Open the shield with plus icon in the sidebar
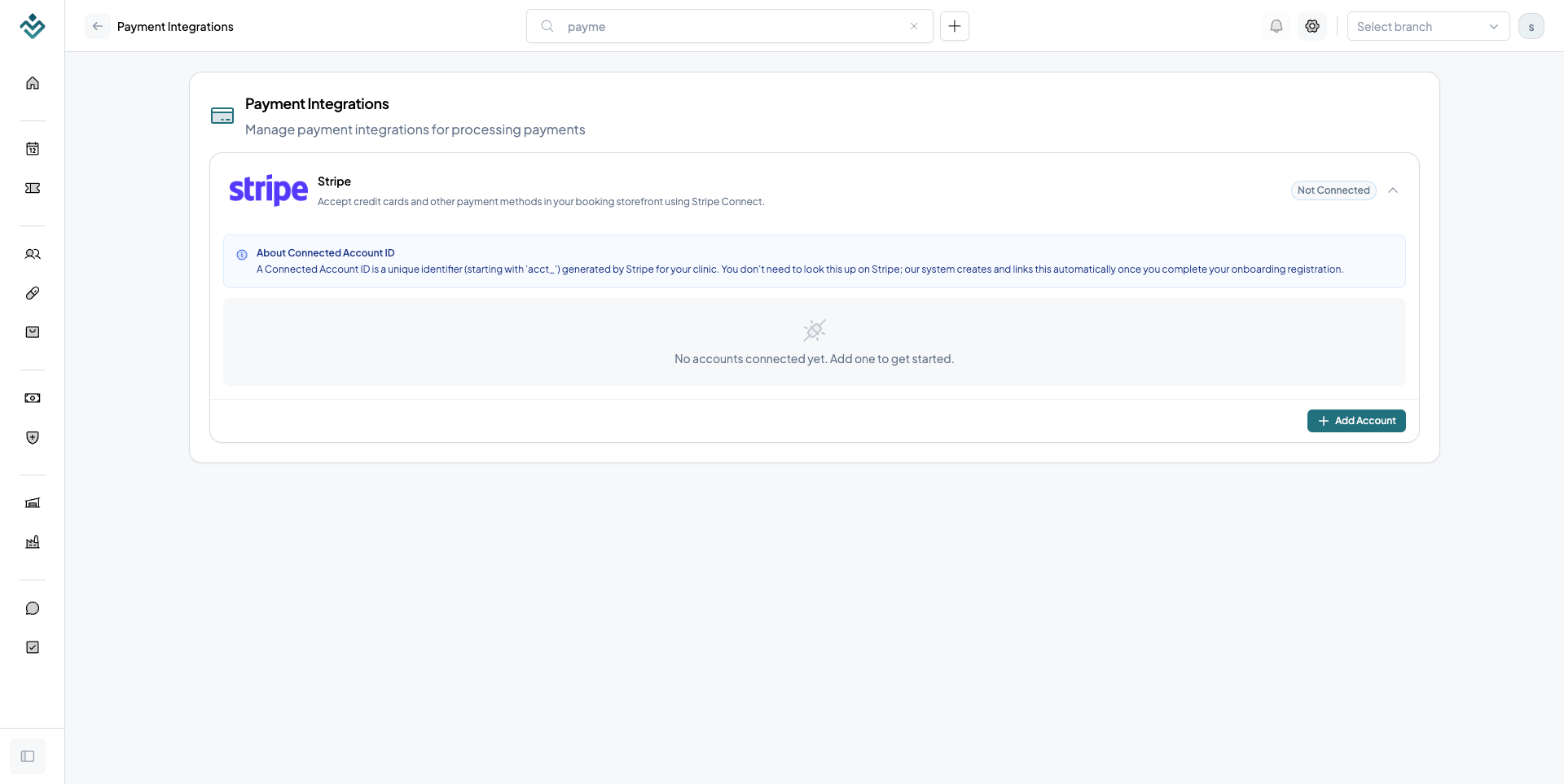 [x=33, y=437]
